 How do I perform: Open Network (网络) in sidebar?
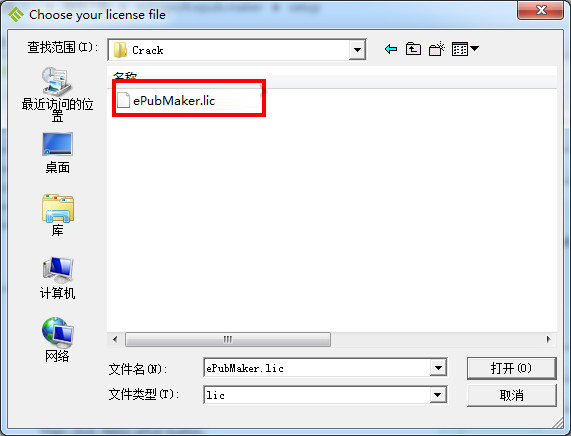(x=57, y=340)
